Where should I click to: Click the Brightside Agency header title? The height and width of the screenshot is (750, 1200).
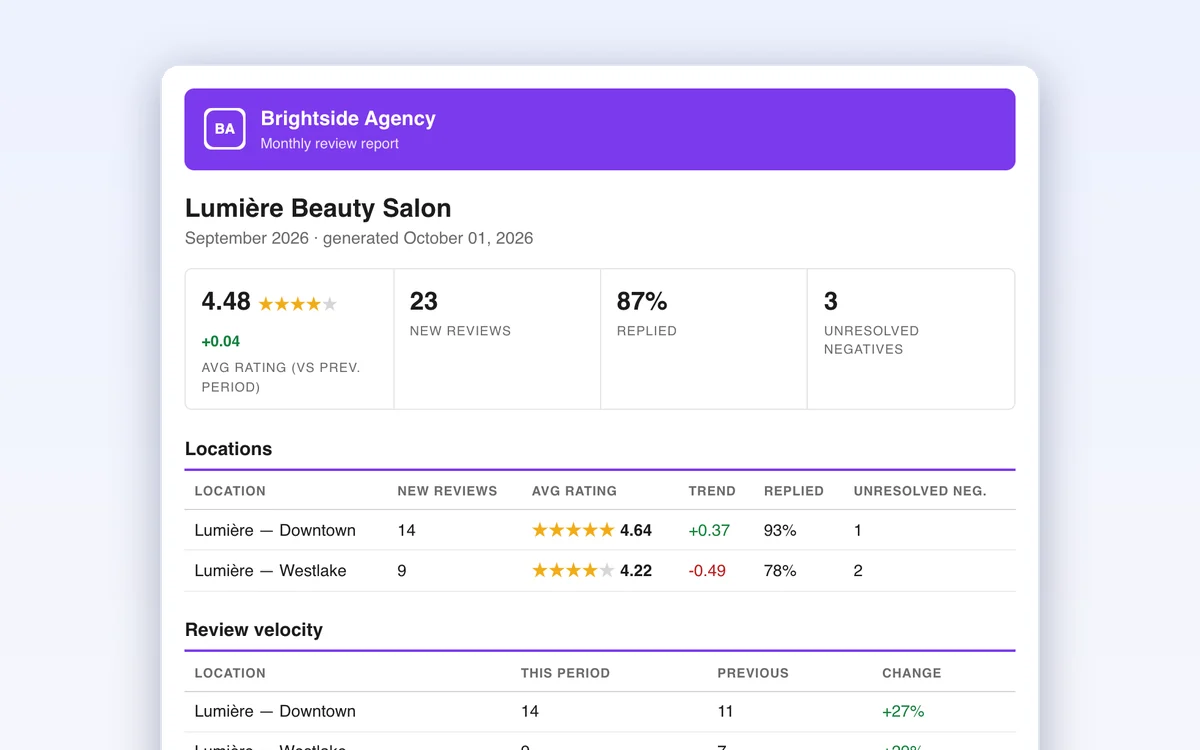348,118
